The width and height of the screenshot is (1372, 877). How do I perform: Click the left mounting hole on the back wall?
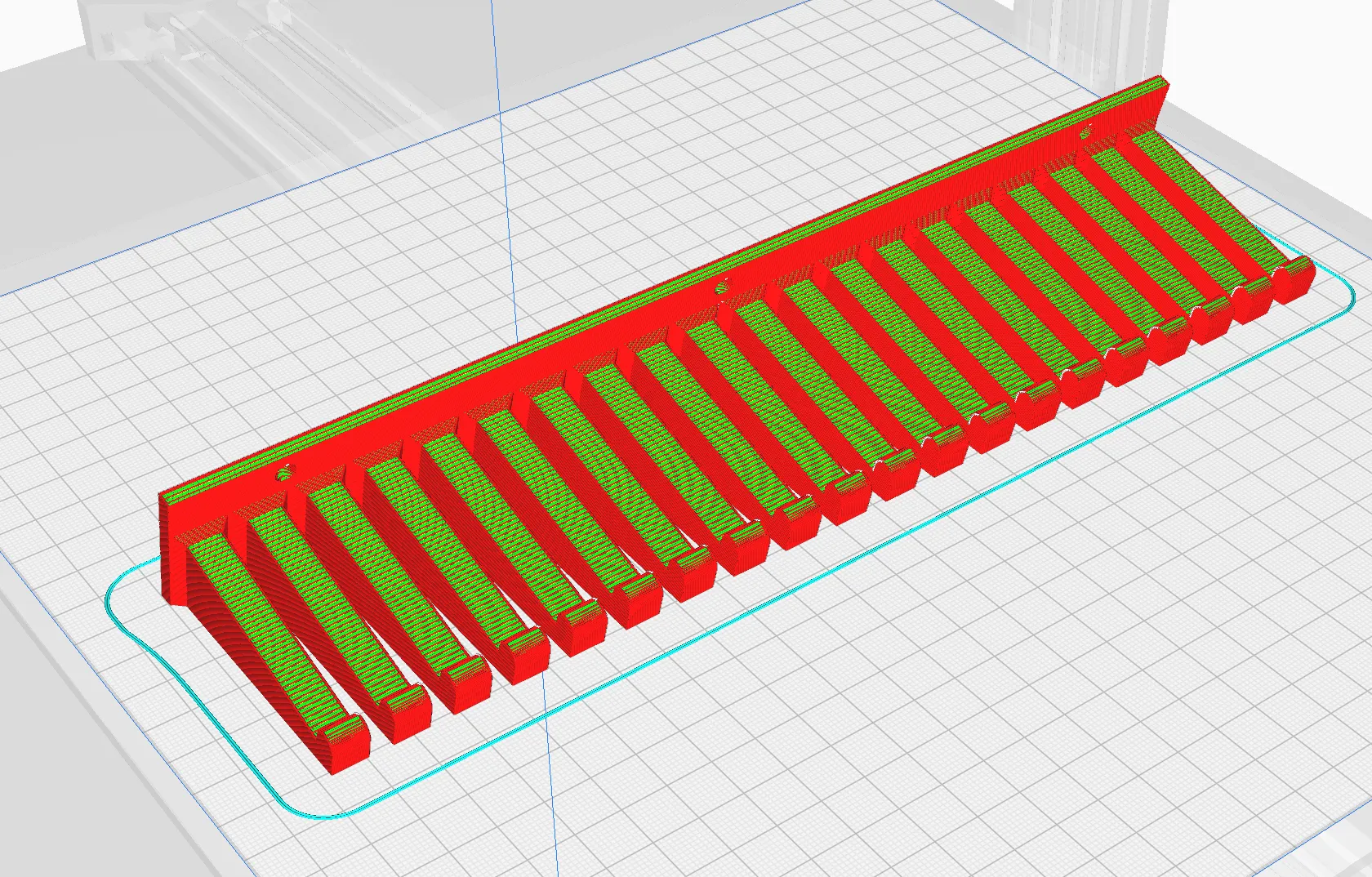[286, 473]
